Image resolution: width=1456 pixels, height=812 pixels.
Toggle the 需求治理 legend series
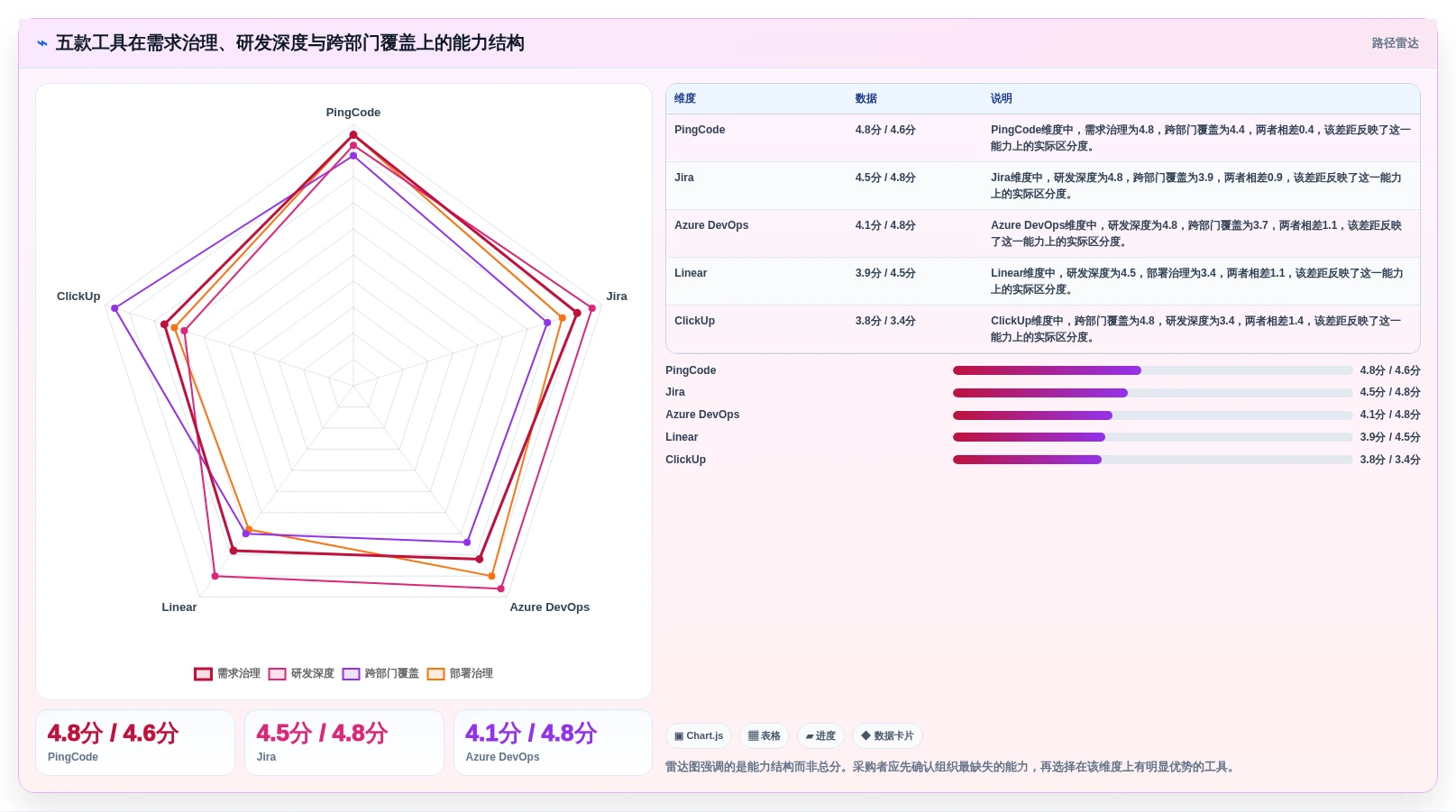pos(227,673)
